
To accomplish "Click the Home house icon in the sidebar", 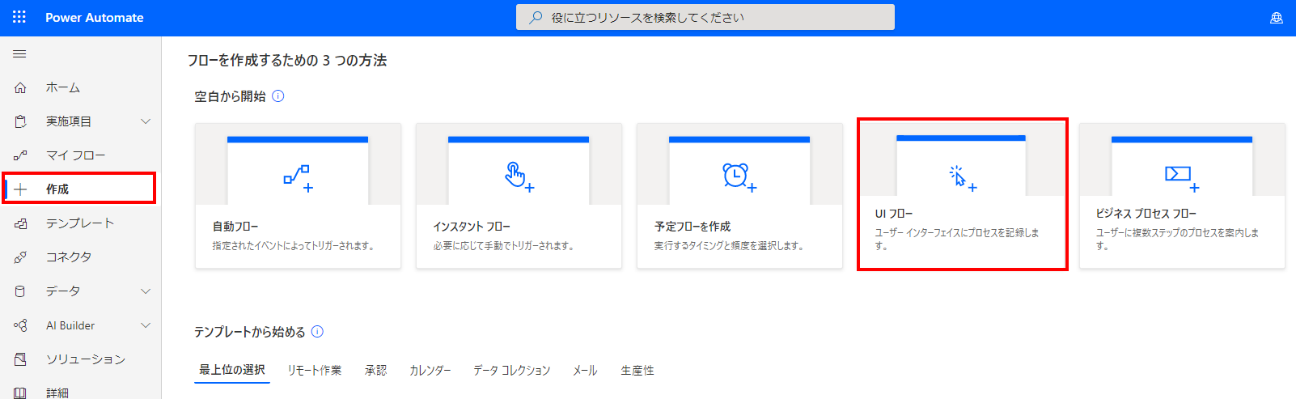I will pos(19,88).
